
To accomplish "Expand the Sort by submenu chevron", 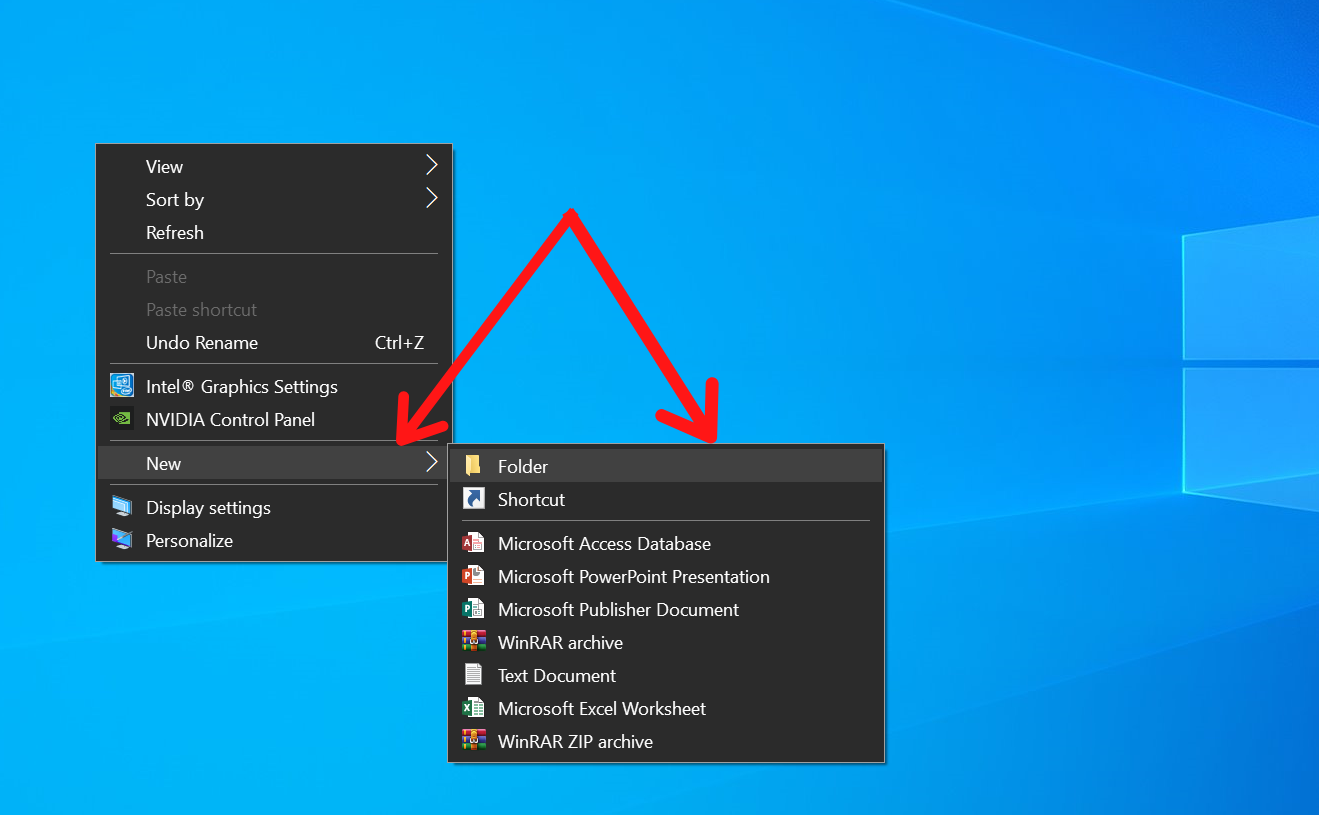I will [431, 197].
